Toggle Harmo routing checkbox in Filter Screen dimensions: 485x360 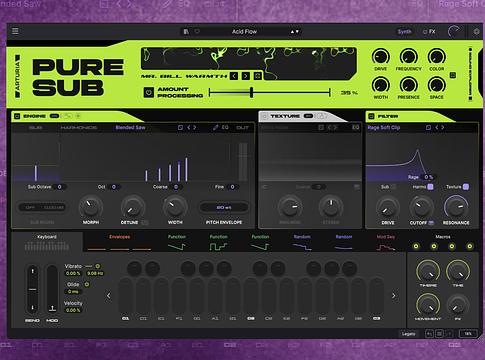430,187
